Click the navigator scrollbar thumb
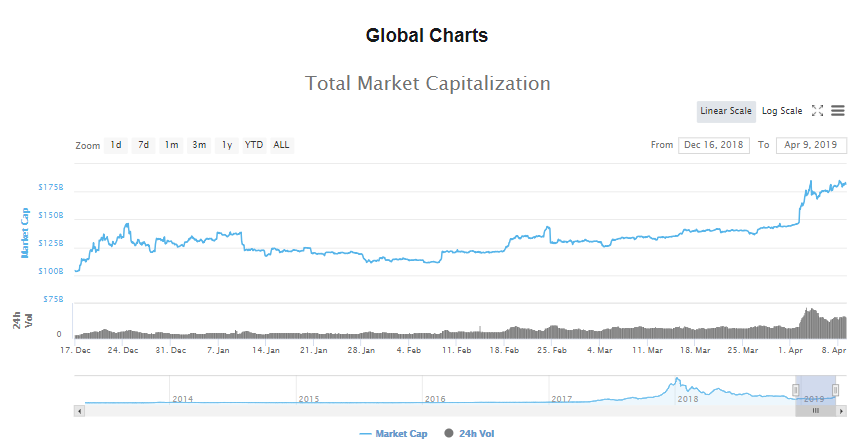The height and width of the screenshot is (447, 866). coord(815,411)
